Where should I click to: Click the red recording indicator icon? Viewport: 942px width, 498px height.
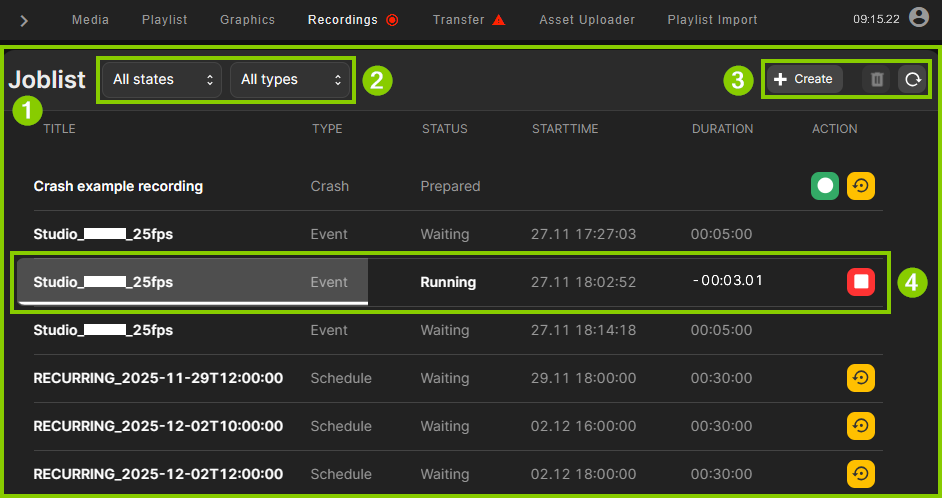coord(392,20)
